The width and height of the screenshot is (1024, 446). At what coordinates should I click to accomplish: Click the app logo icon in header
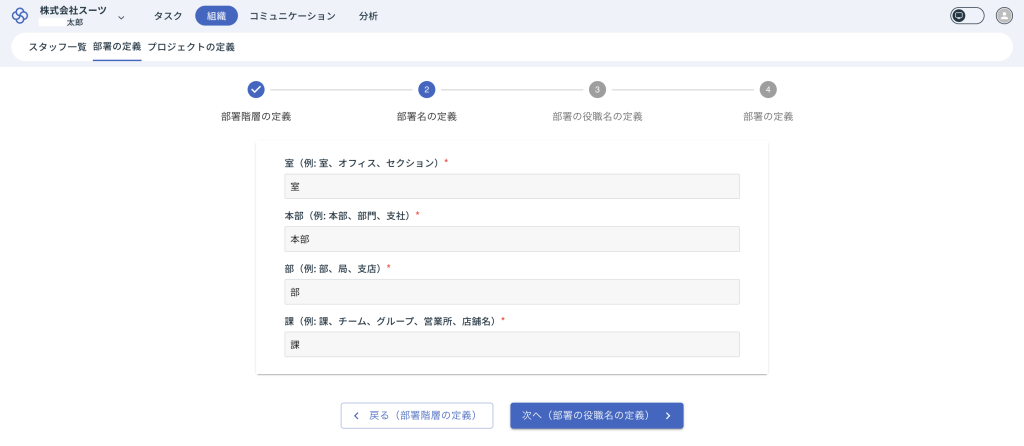point(20,16)
